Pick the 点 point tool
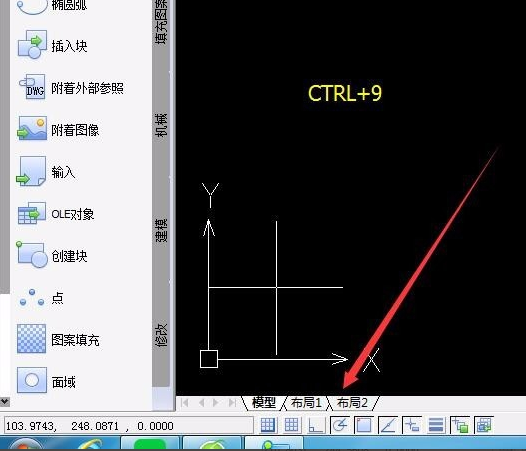This screenshot has height=451, width=526. pyautogui.click(x=40, y=298)
